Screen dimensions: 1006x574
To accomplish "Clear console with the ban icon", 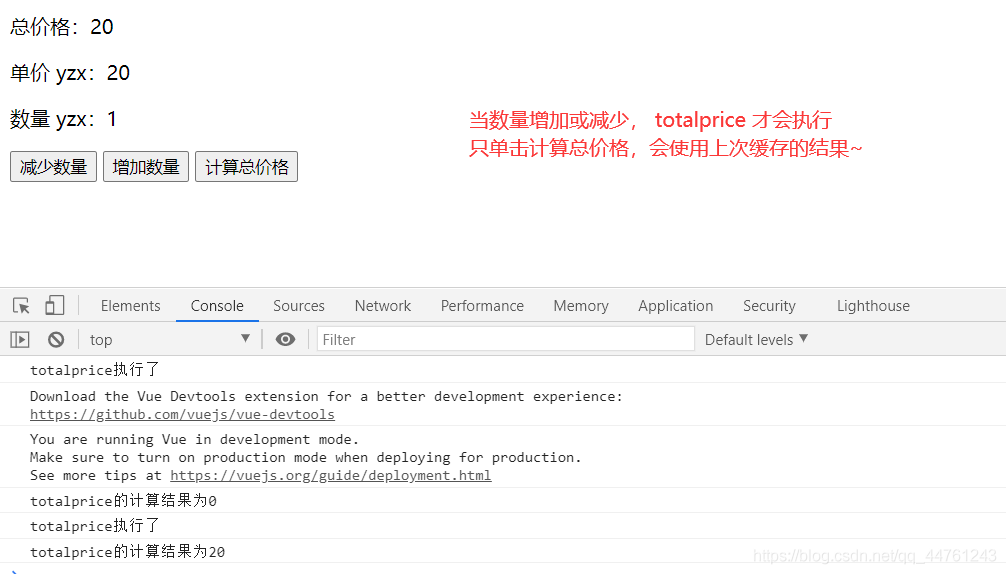I will pyautogui.click(x=56, y=339).
